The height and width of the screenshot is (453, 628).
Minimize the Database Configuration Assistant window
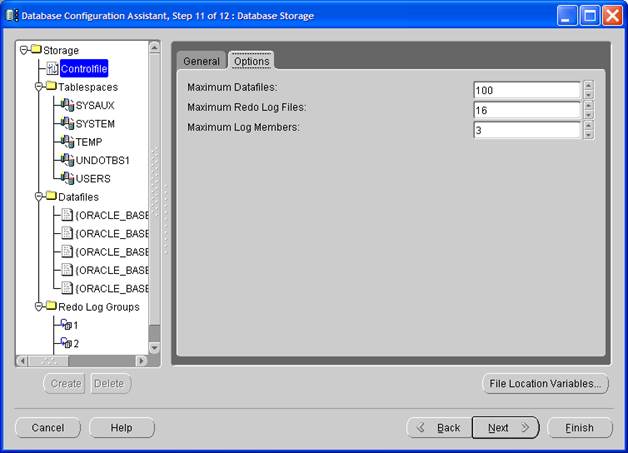pyautogui.click(x=567, y=16)
